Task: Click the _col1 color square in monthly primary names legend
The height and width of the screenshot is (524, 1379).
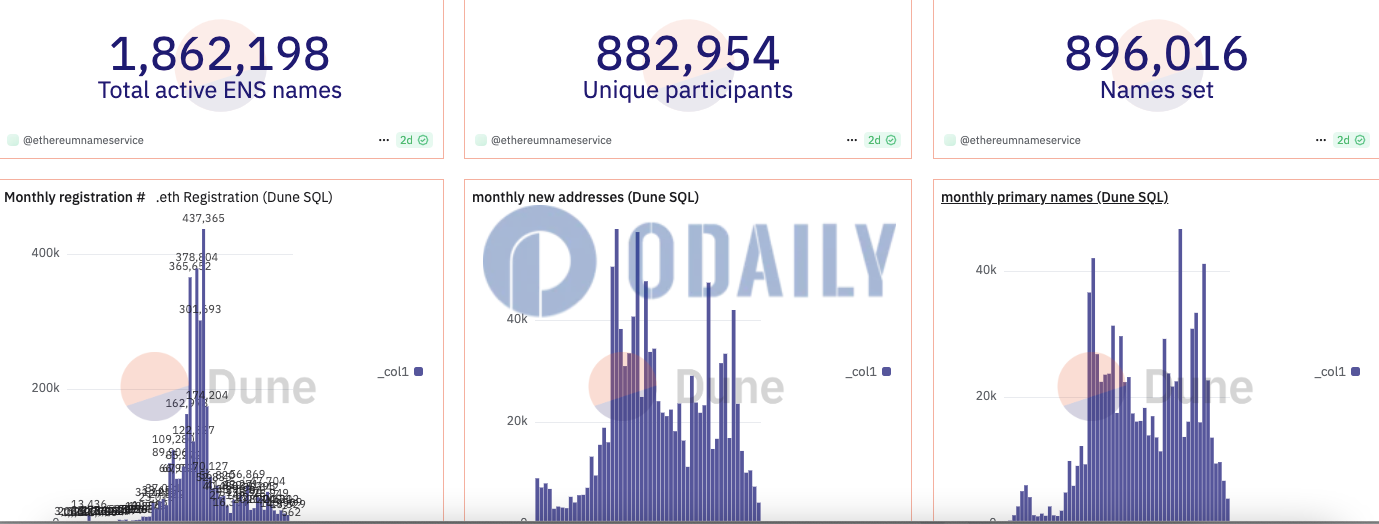Action: (1355, 372)
